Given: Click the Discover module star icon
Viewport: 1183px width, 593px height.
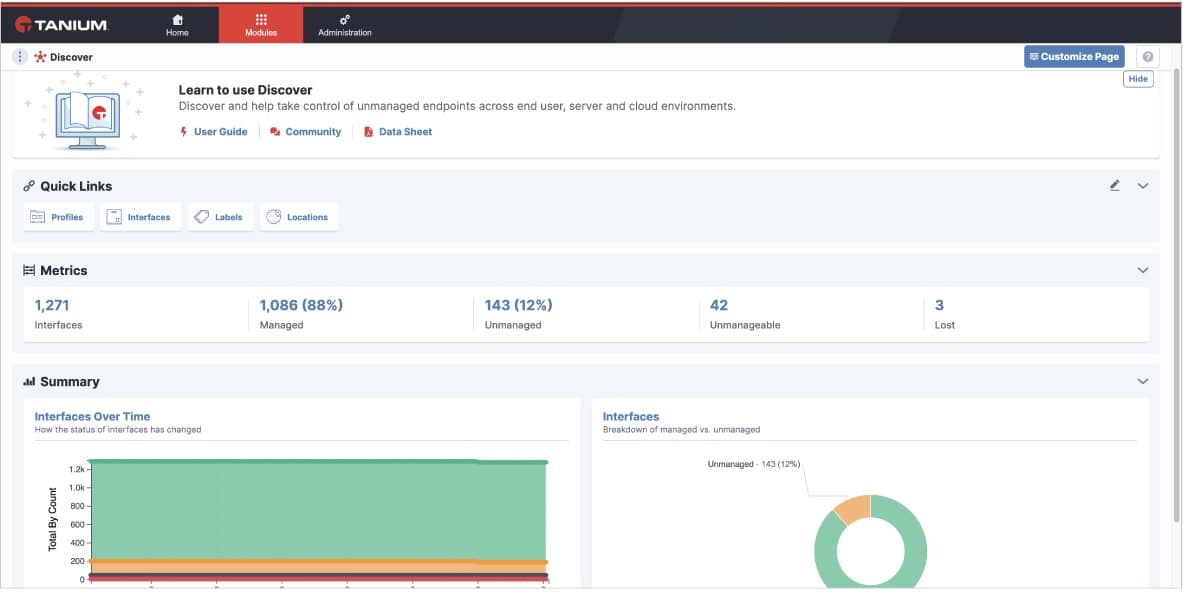Looking at the screenshot, I should click(x=40, y=57).
